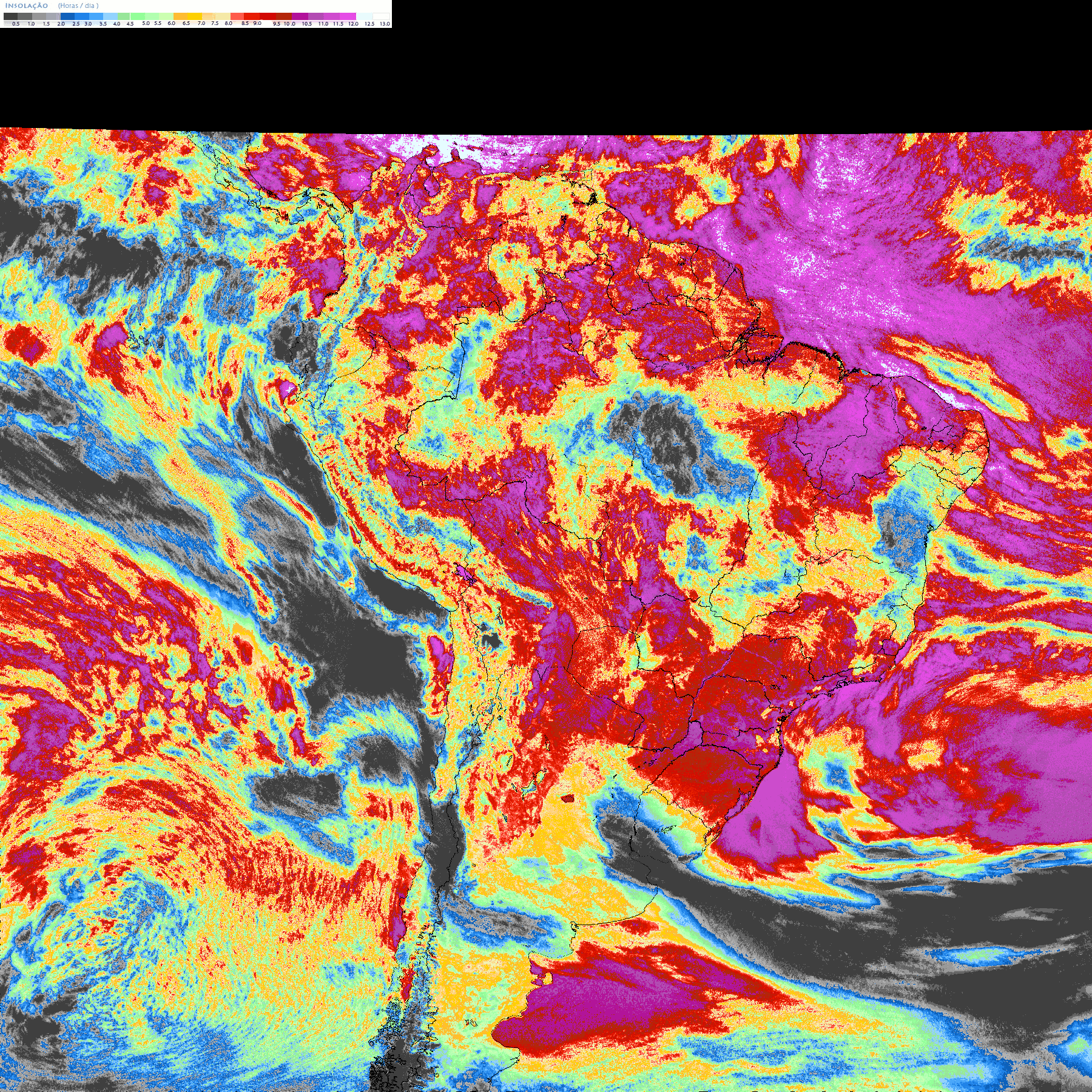
Task: Select the light blue swatch above 4.0
Action: pyautogui.click(x=110, y=16)
